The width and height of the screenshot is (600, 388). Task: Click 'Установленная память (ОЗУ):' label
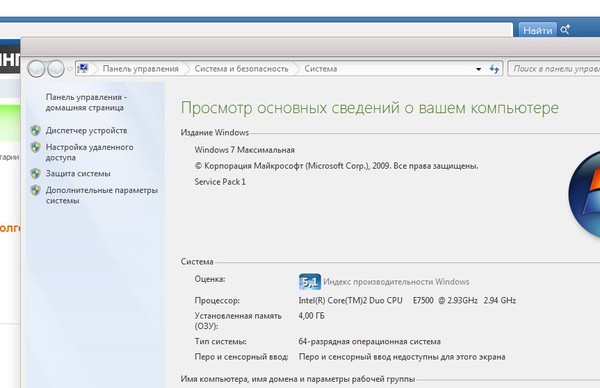point(238,321)
